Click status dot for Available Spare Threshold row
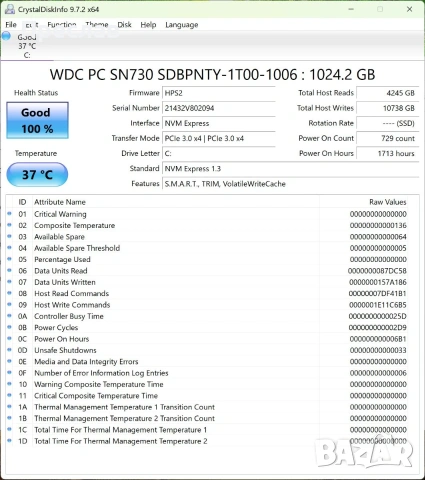This screenshot has width=425, height=480. point(9,248)
